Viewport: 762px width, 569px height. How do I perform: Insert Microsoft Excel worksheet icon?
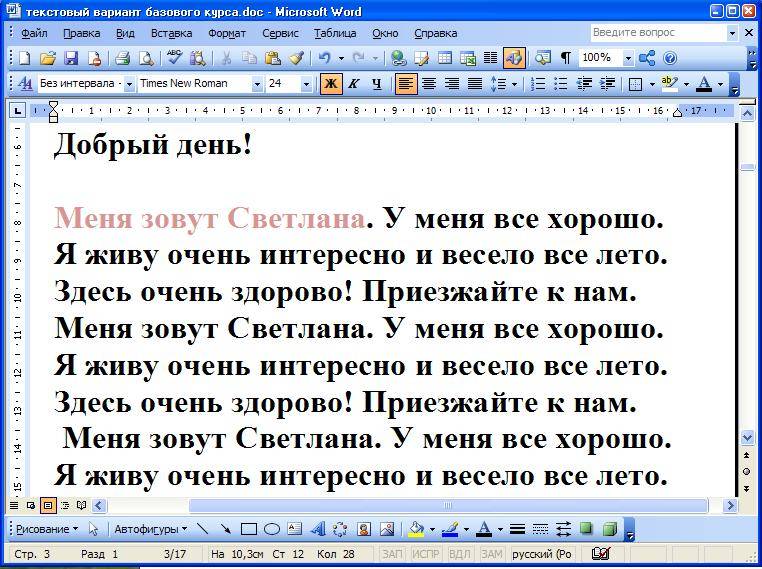click(468, 58)
